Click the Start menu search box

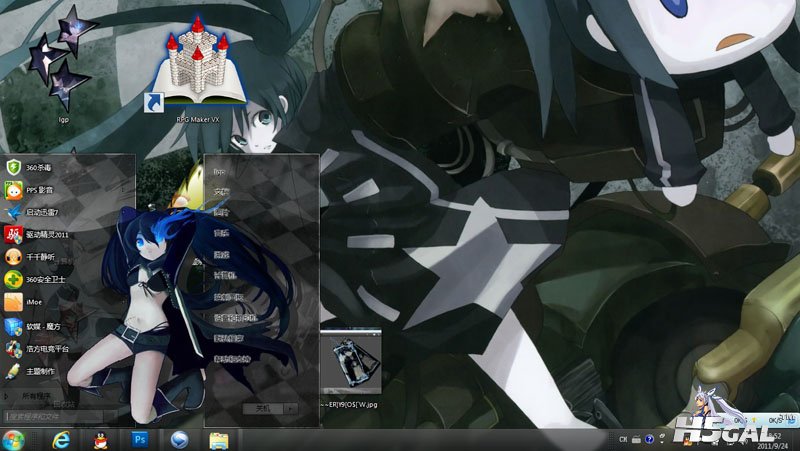point(54,417)
